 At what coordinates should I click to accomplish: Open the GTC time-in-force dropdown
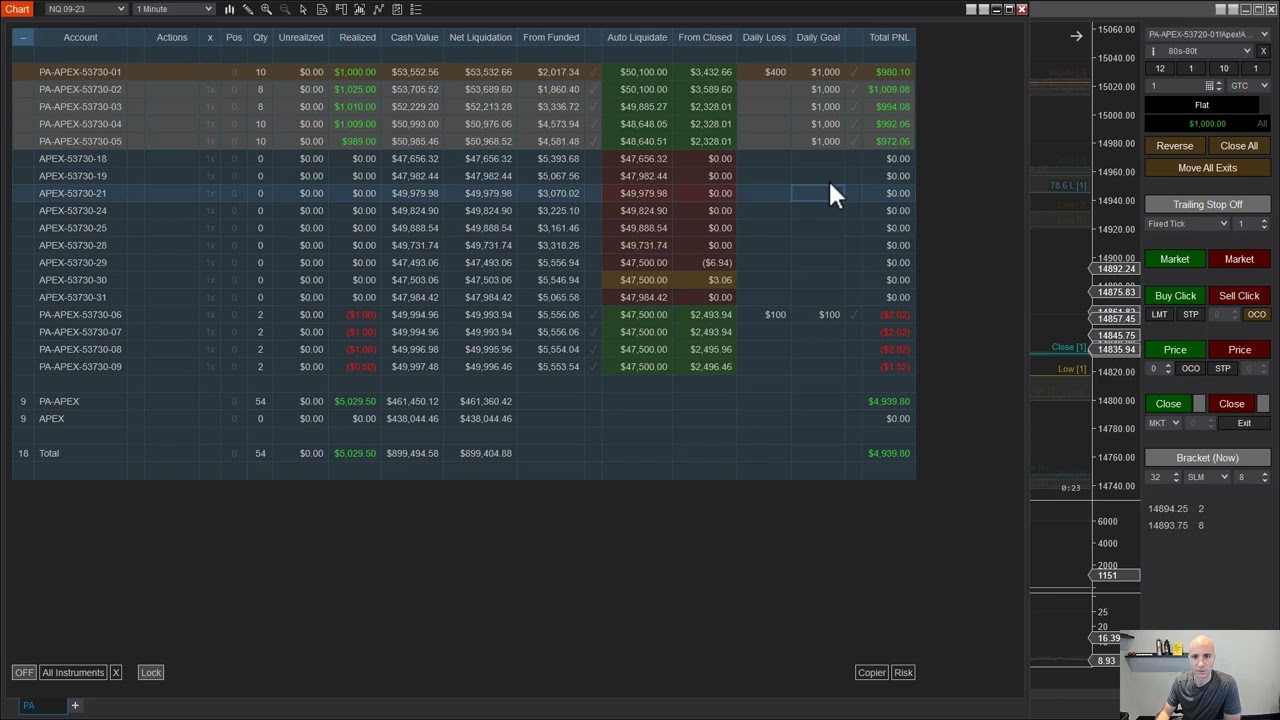click(x=1249, y=86)
